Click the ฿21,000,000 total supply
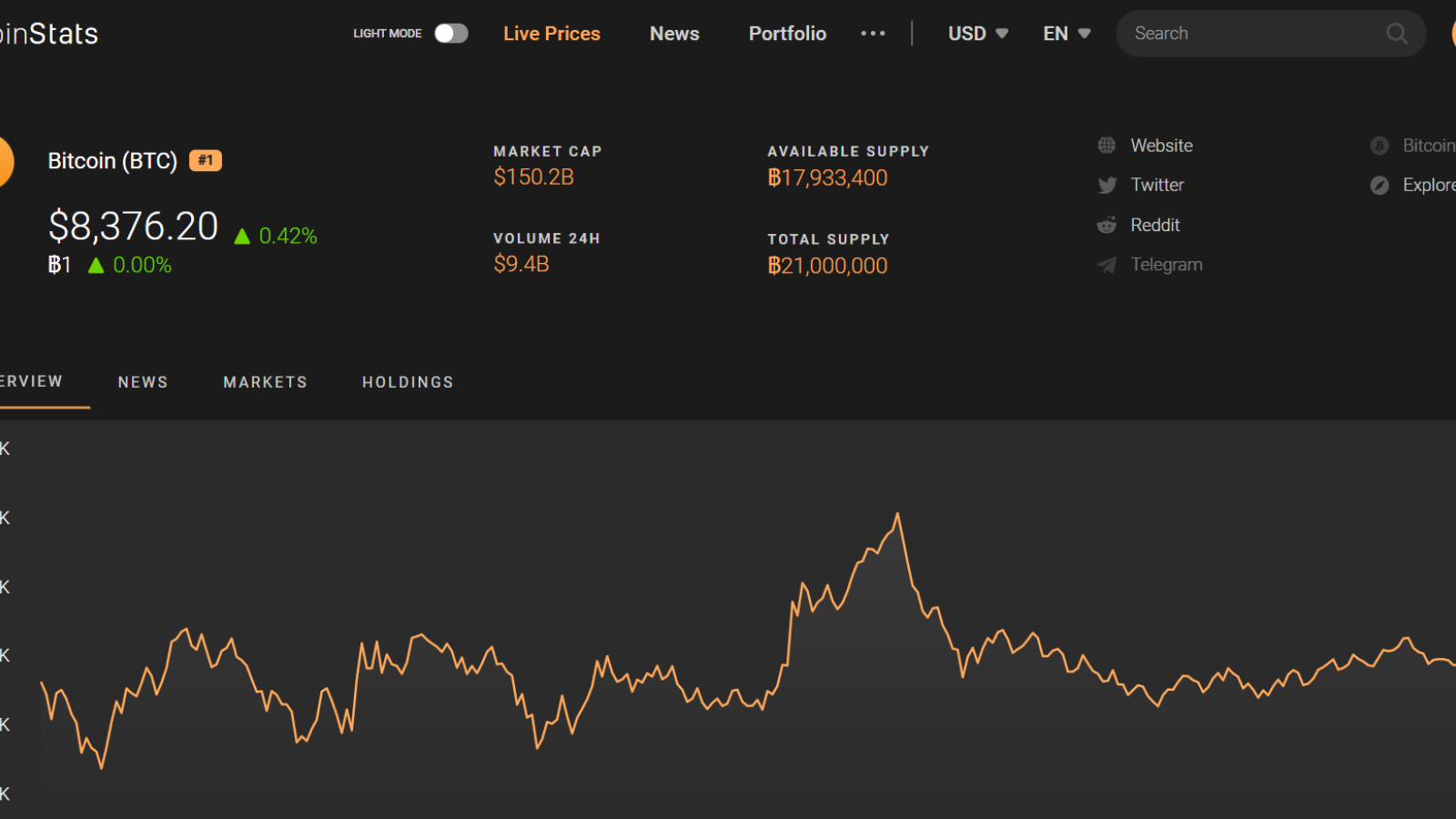Viewport: 1456px width, 819px height. 827,266
